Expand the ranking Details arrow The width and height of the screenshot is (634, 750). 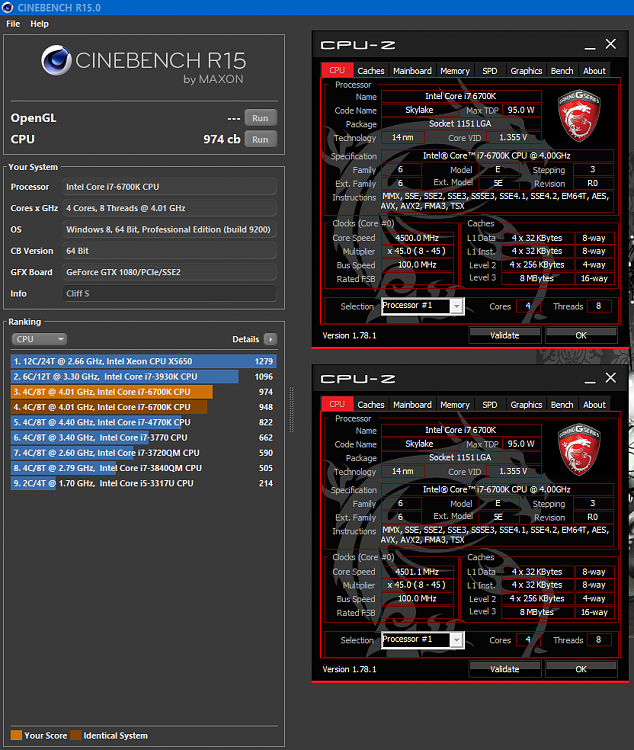(270, 339)
